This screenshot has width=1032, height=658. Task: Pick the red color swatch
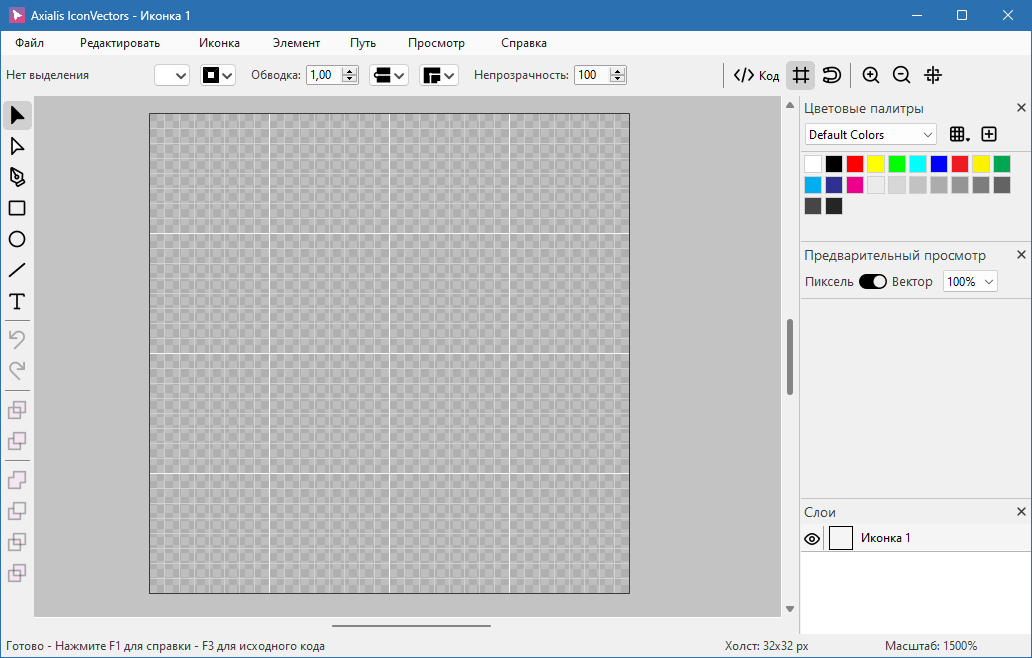(855, 163)
